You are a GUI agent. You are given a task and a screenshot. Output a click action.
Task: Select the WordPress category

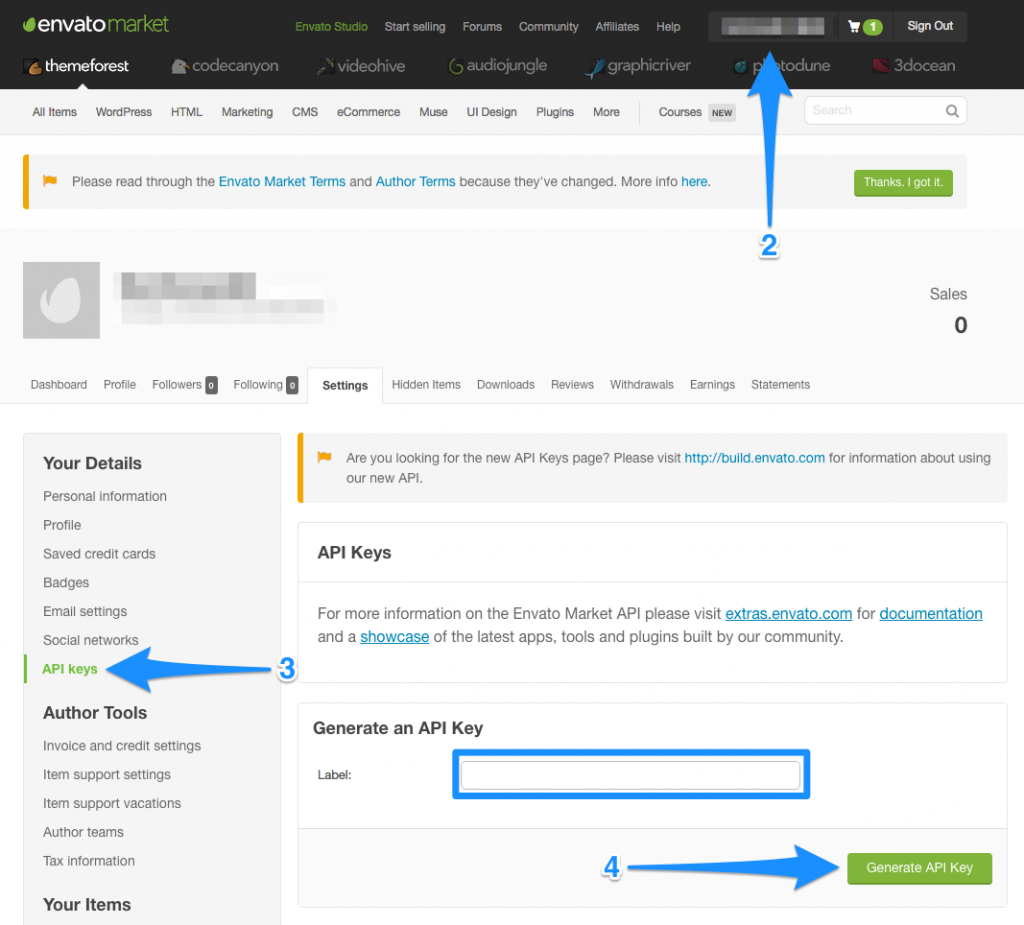coord(123,112)
